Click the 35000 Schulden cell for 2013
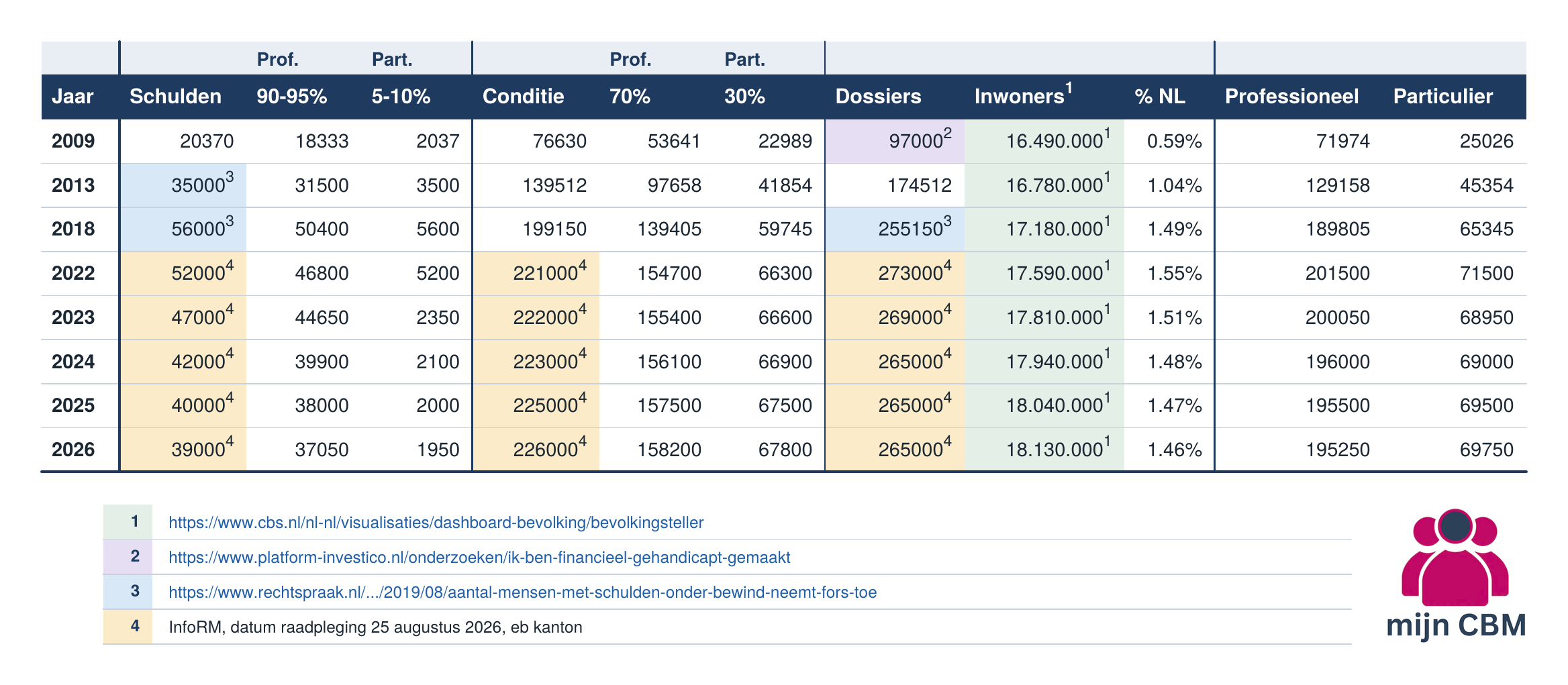Viewport: 1568px width, 685px height. 183,186
